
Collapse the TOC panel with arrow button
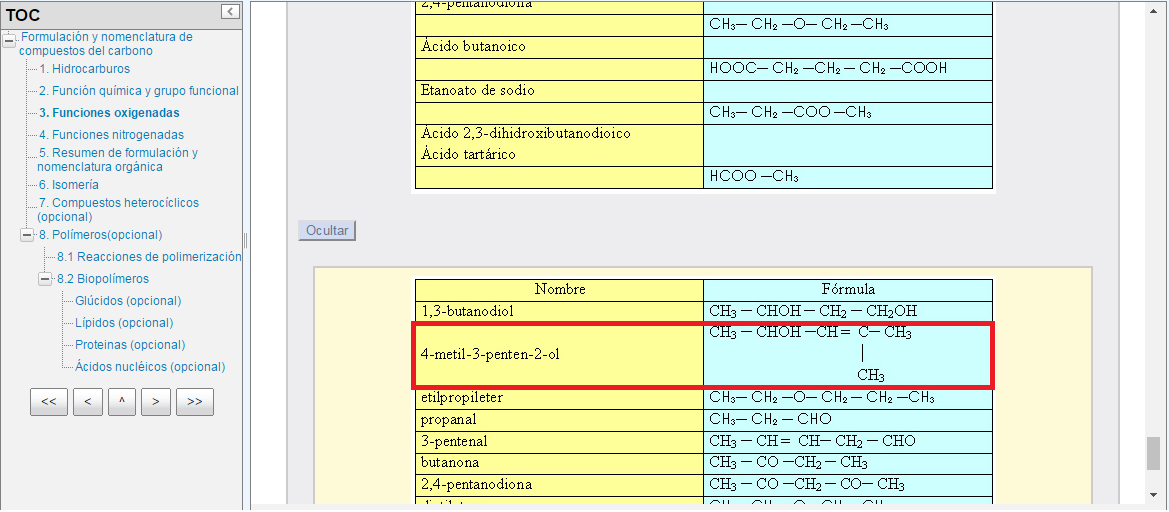point(230,12)
